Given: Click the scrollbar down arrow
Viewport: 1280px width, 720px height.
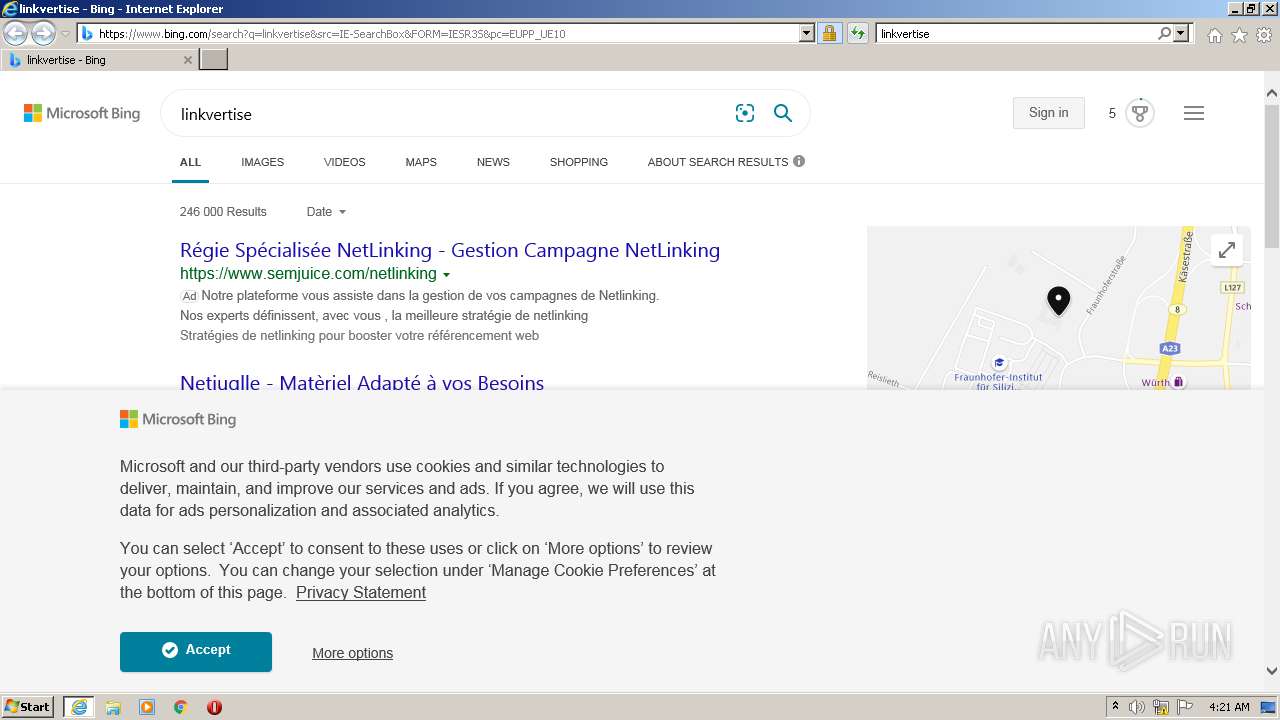Looking at the screenshot, I should point(1272,671).
